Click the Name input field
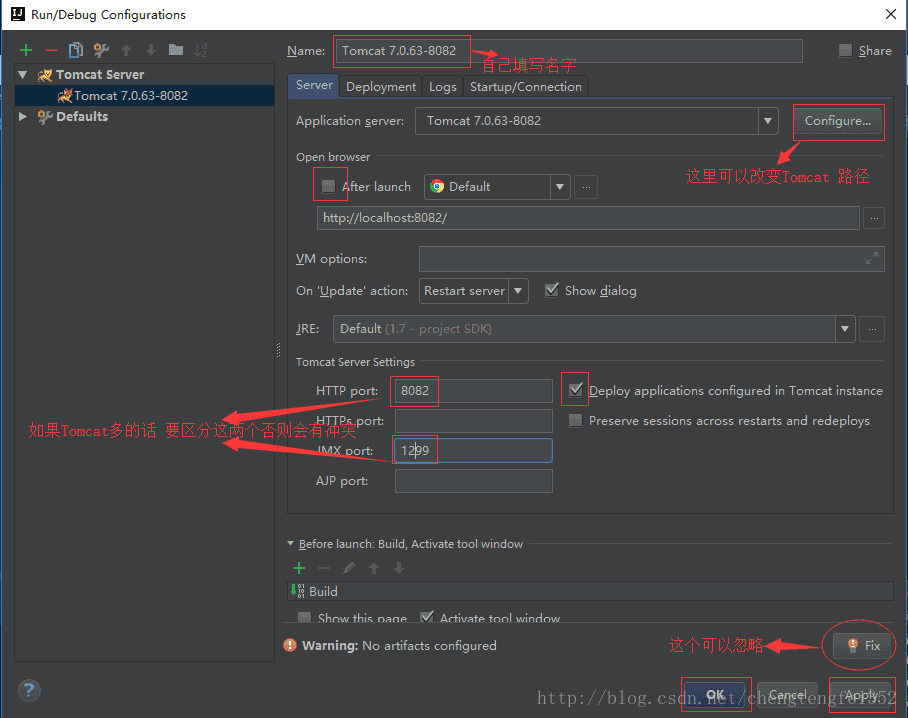 tap(568, 51)
